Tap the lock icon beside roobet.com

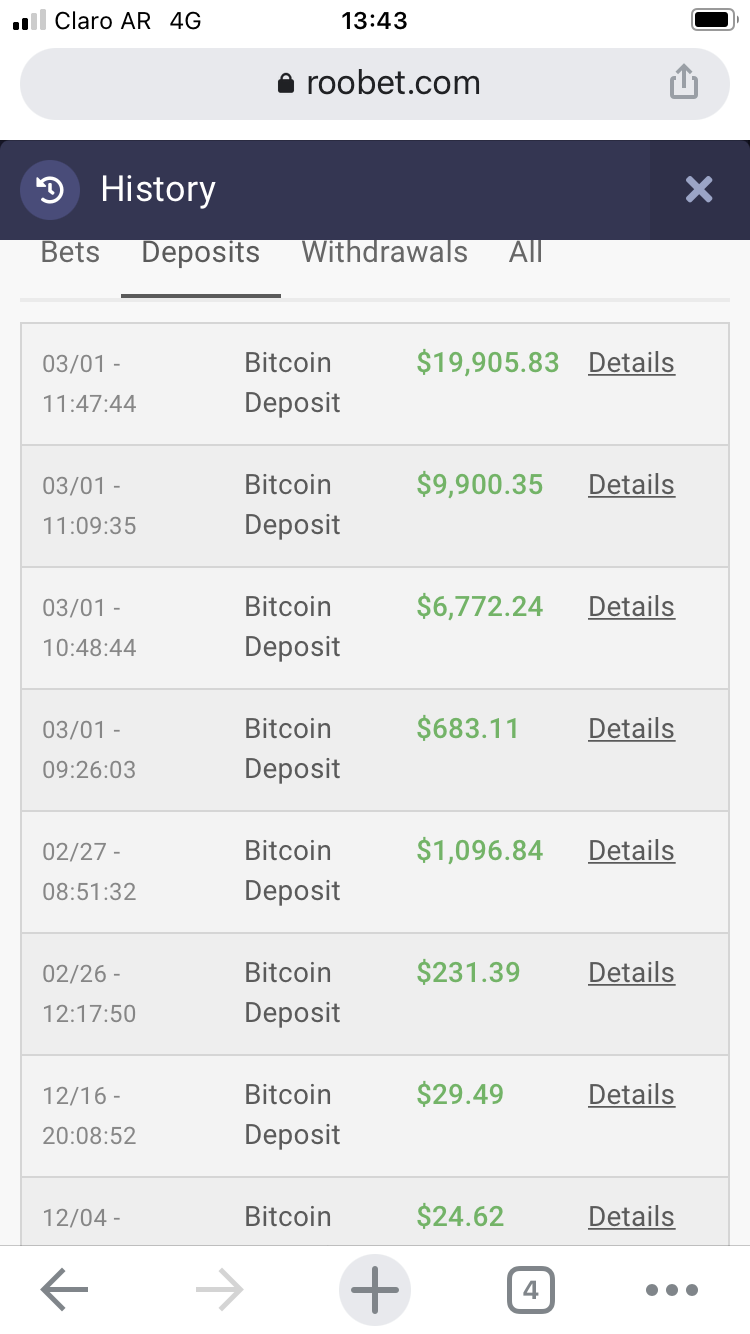286,84
